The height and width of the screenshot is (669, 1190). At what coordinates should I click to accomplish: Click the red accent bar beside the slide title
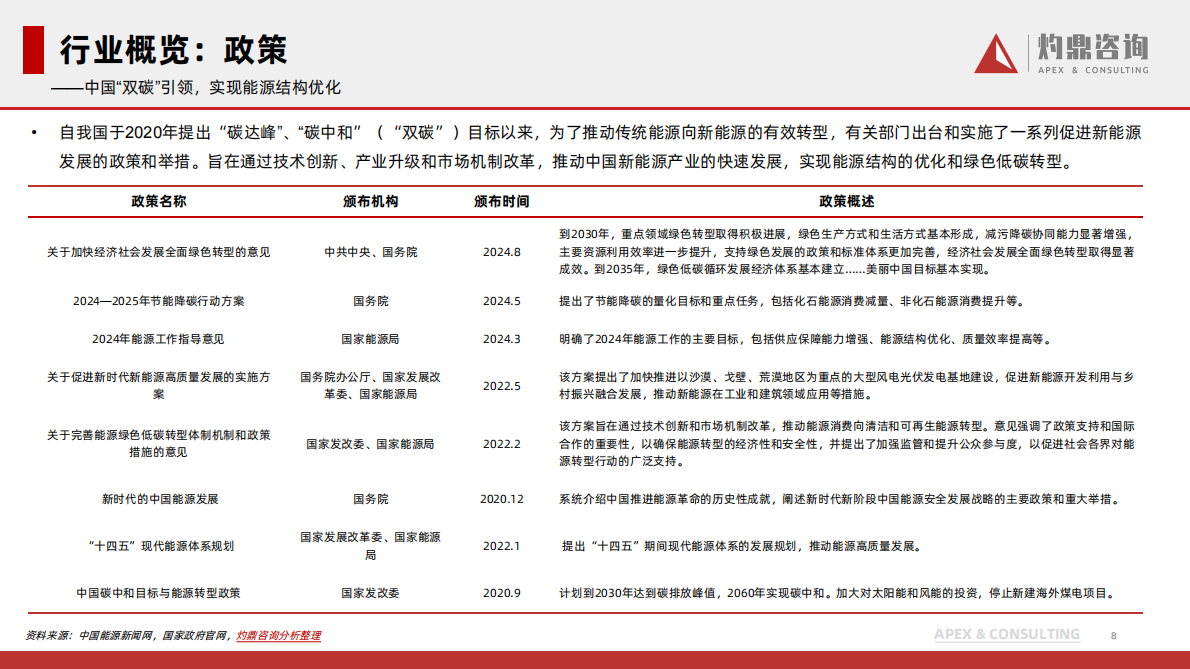[31, 48]
